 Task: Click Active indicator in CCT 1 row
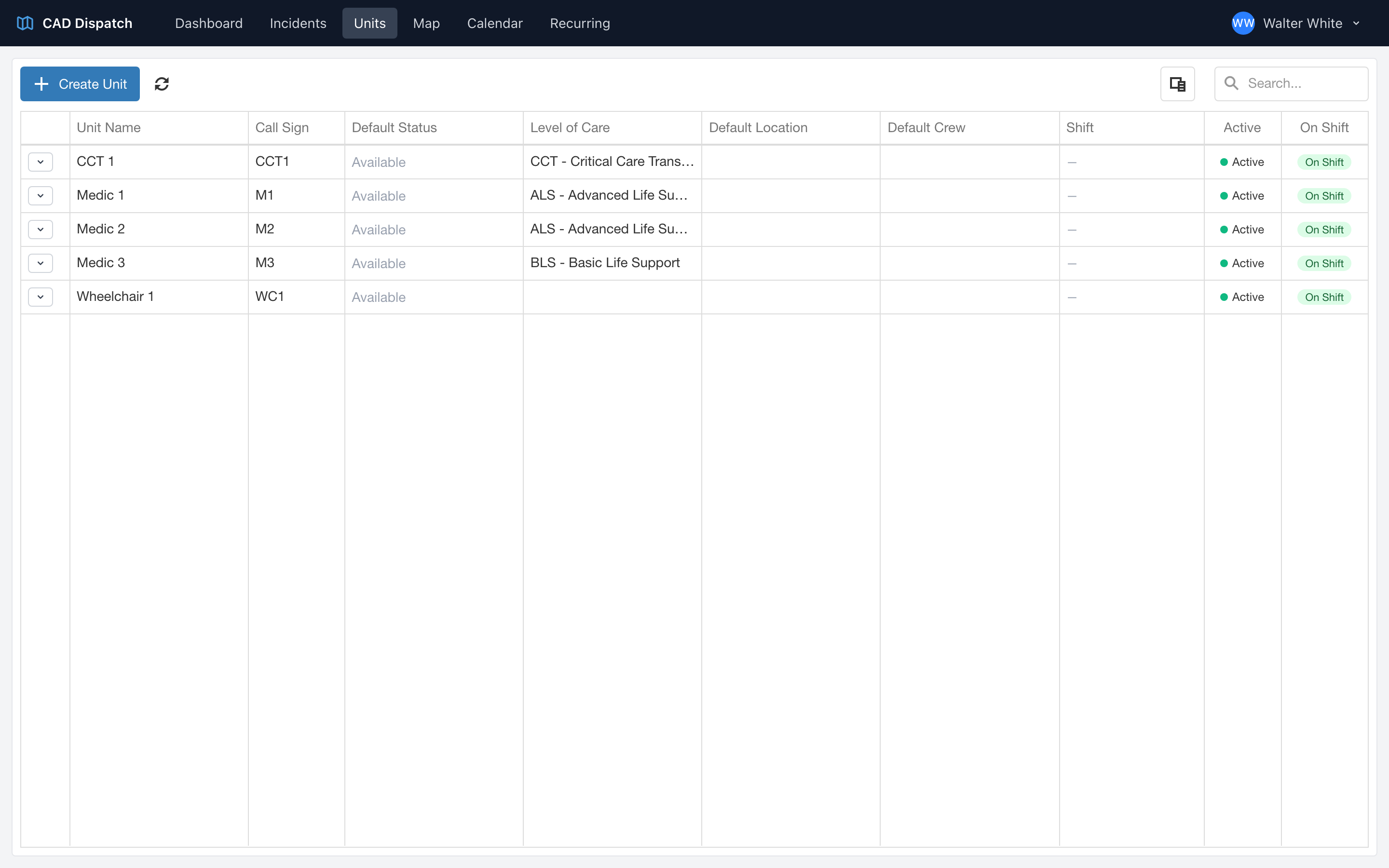click(x=1242, y=163)
